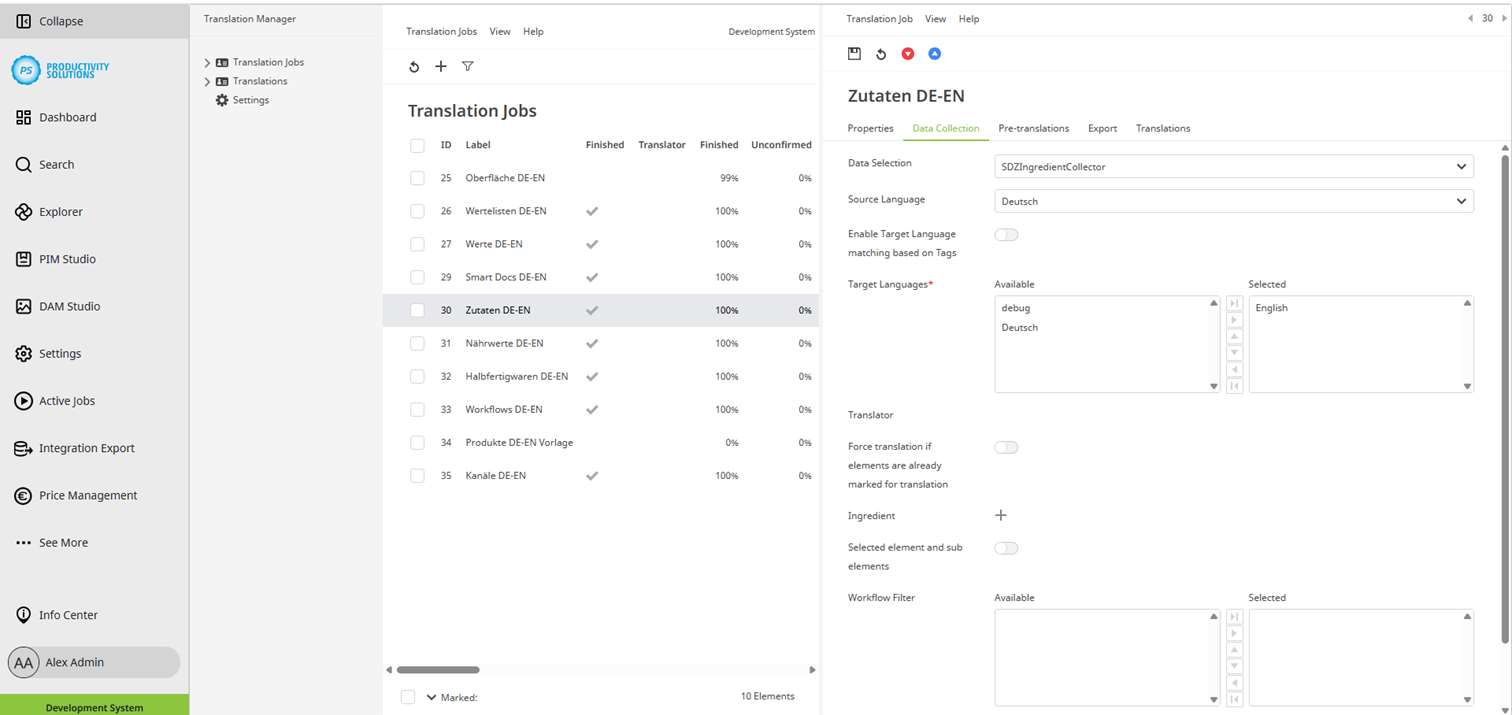Open the View menu in Translation Job panel
1512x715 pixels.
935,18
